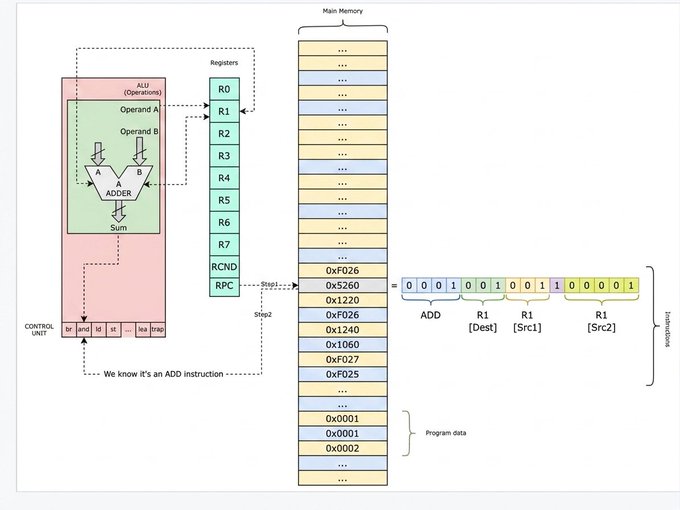Screen dimensions: 680x510
Task: Click the highlighted 0x5260 memory cell
Action: (343, 285)
